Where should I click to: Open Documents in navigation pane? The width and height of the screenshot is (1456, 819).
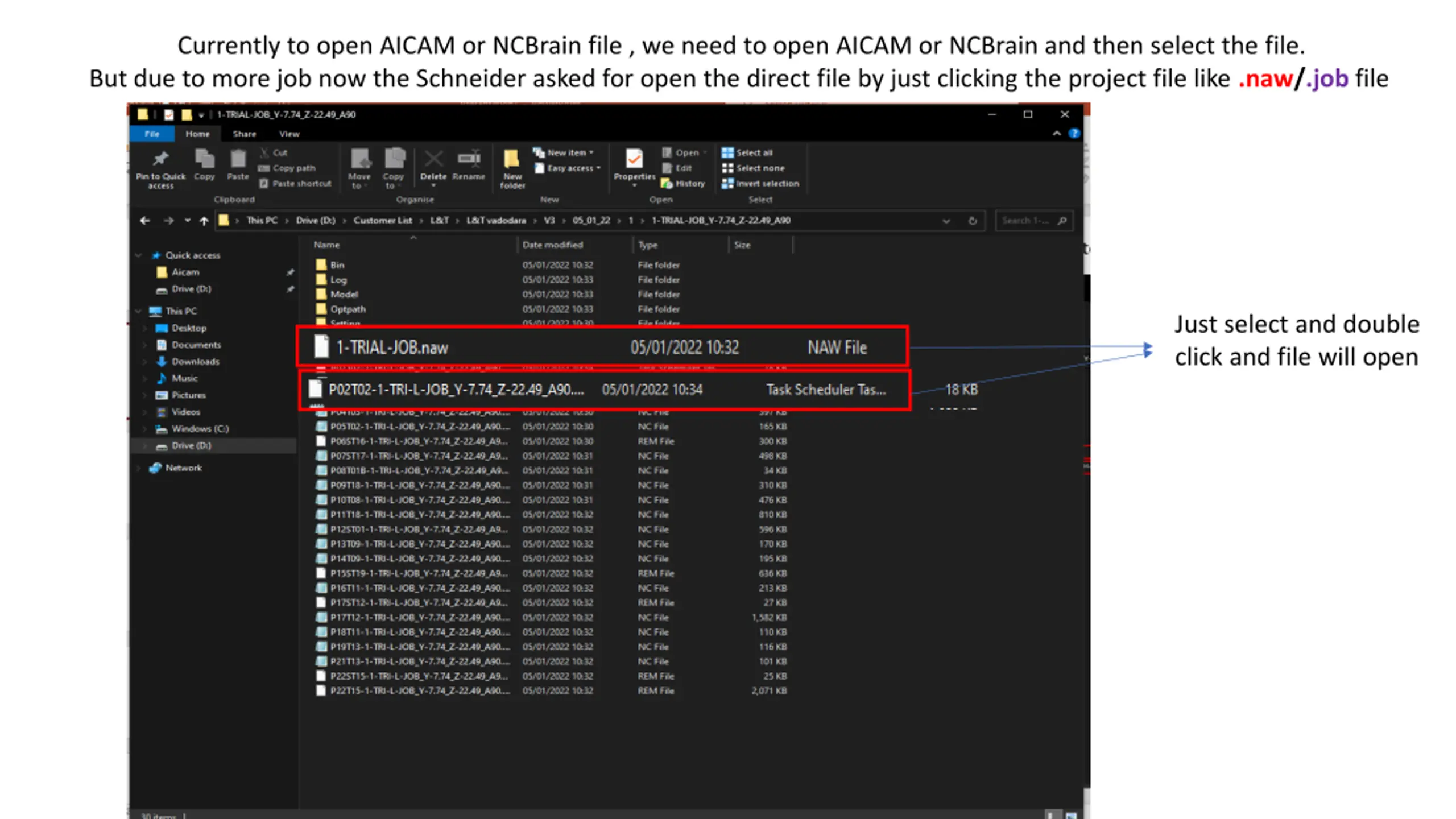coord(196,345)
